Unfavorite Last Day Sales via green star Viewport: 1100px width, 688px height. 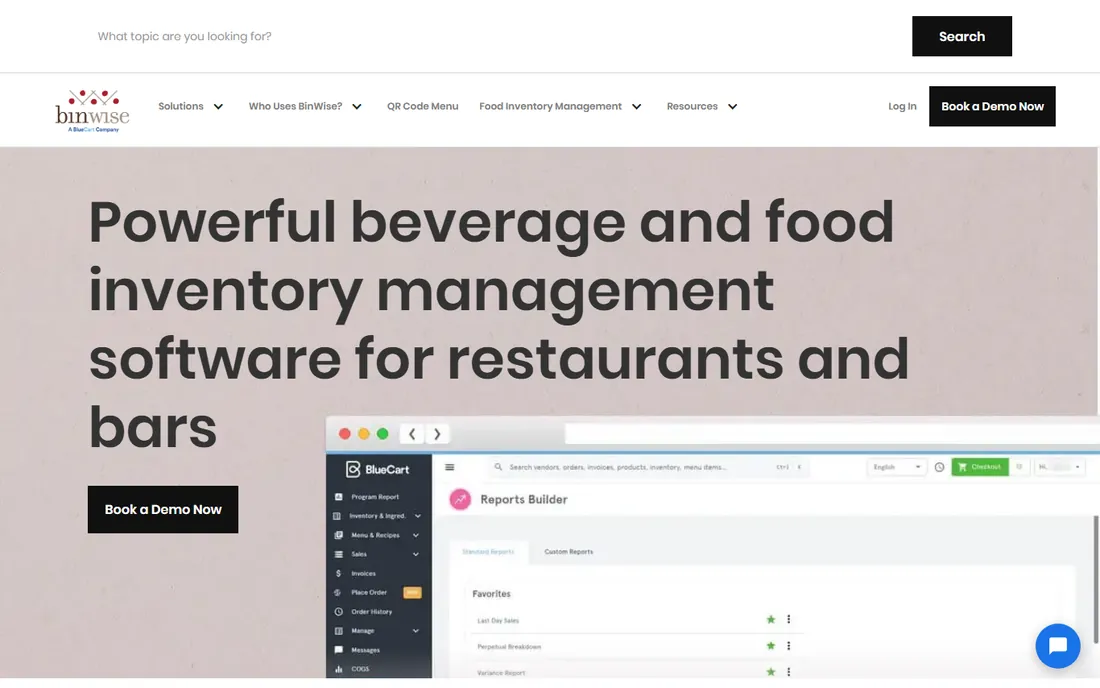click(771, 619)
